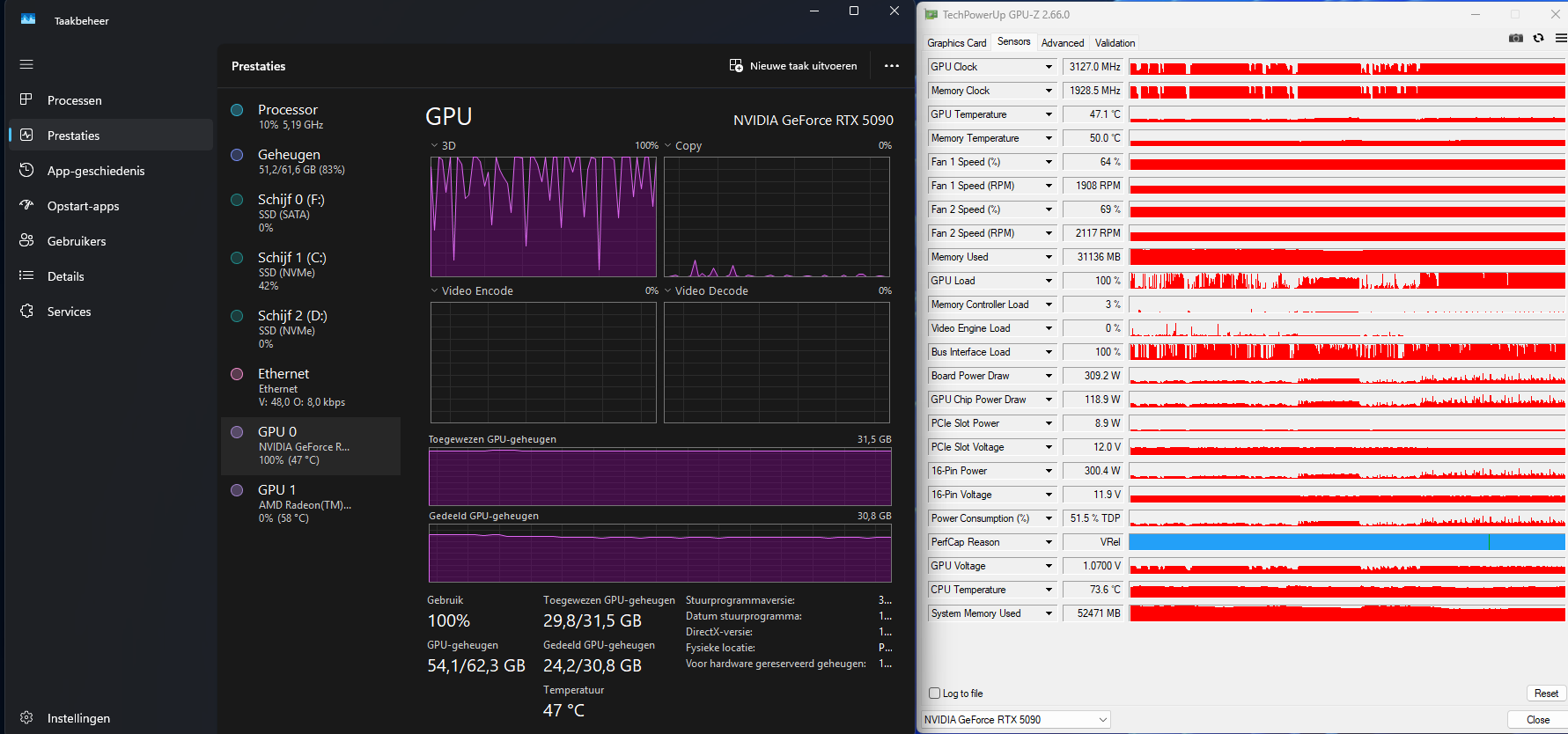Image resolution: width=1568 pixels, height=734 pixels.
Task: Click the Details list icon
Action: pyautogui.click(x=26, y=275)
